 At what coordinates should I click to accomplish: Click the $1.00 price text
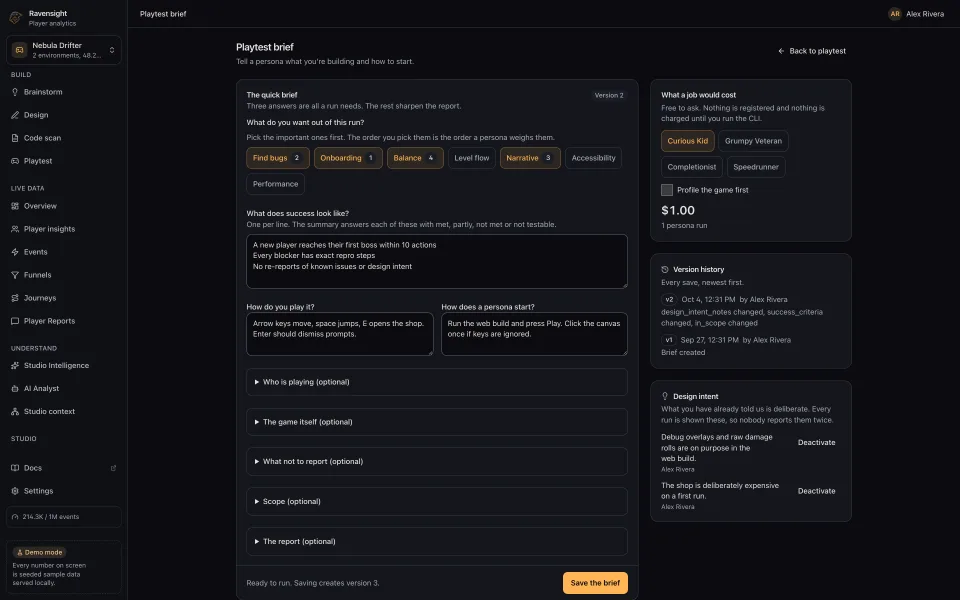tap(678, 211)
